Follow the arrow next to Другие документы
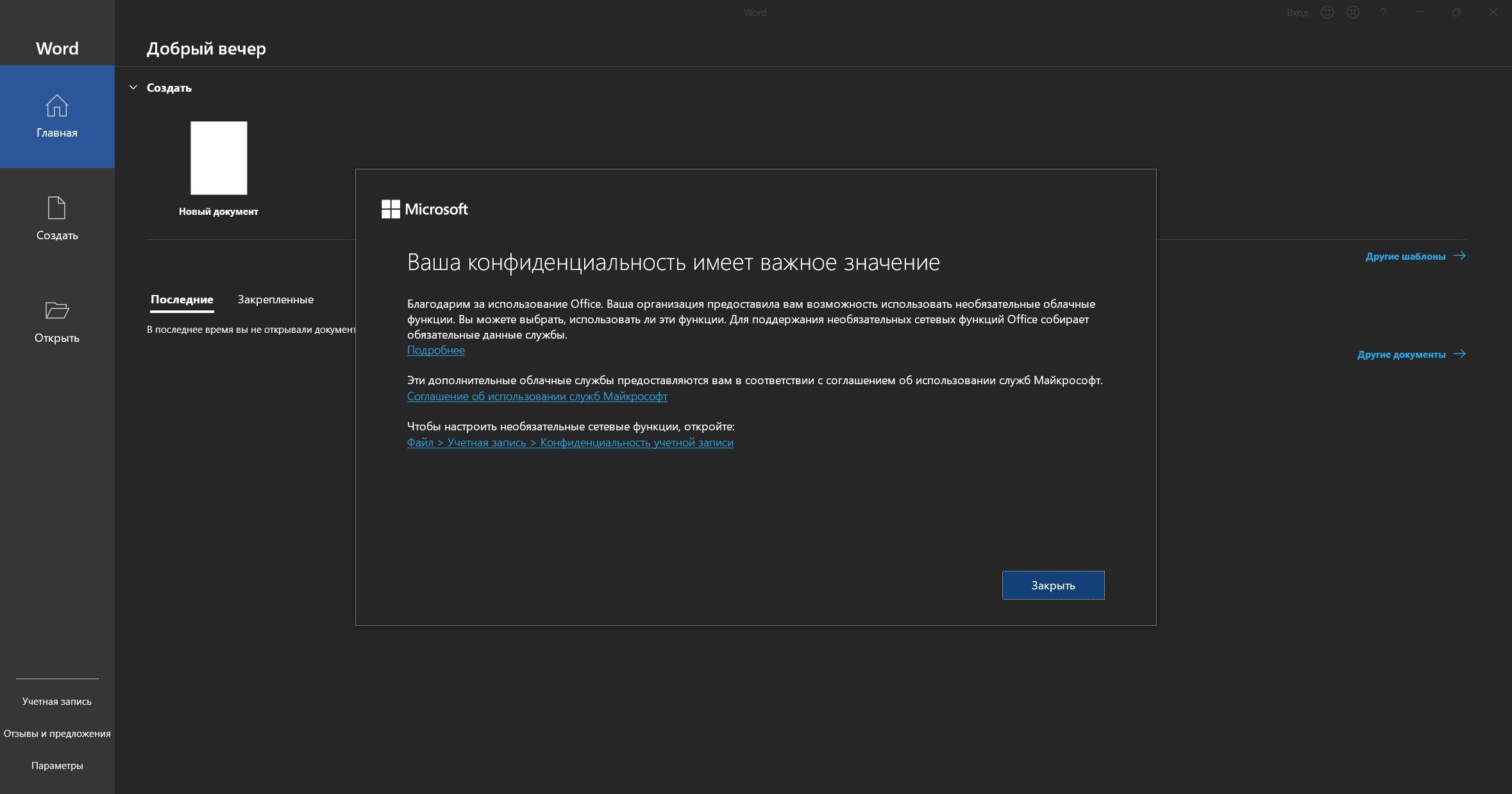Viewport: 1512px width, 794px height. click(1460, 354)
